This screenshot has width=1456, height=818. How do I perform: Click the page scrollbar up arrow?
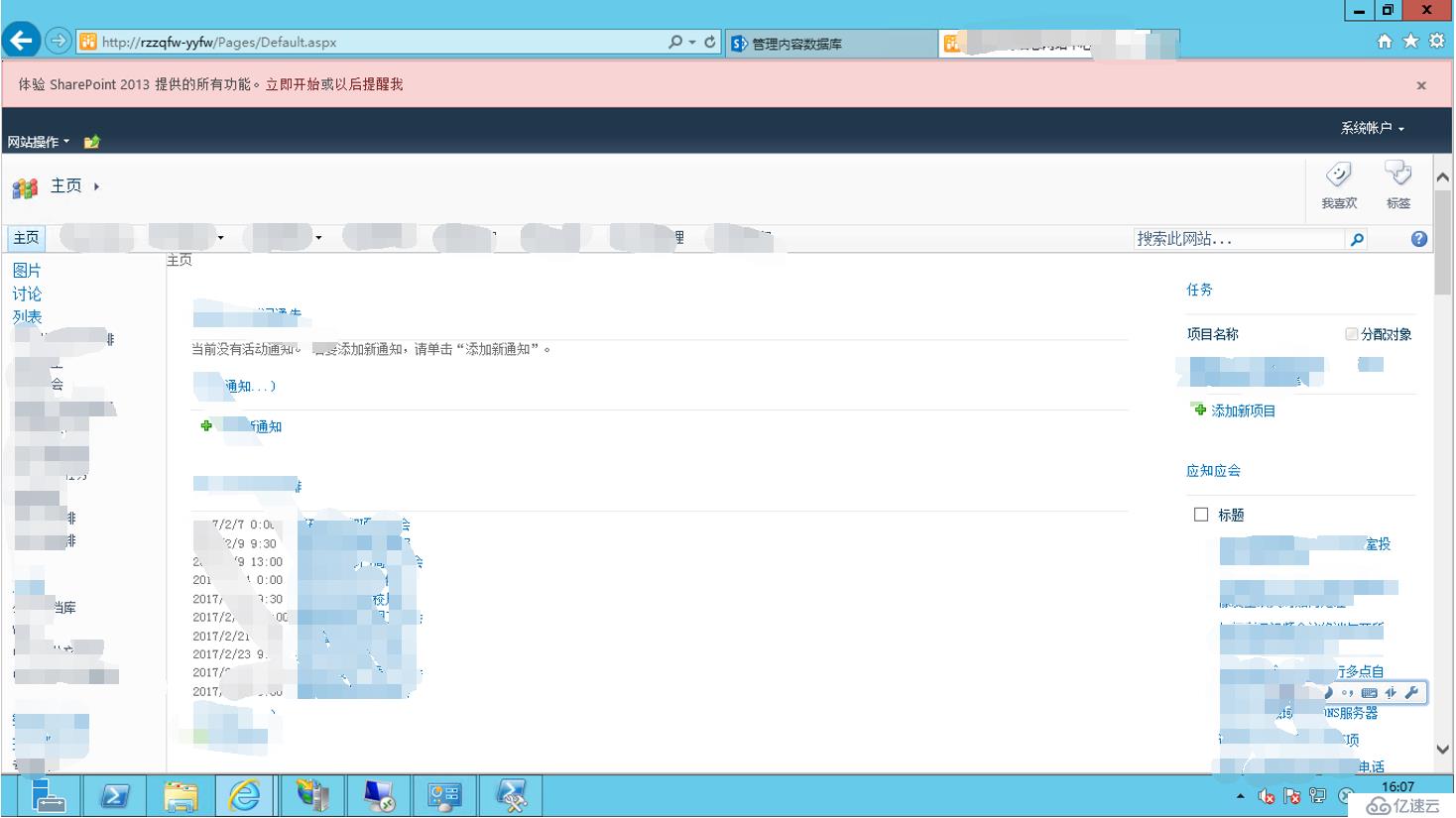tap(1443, 176)
